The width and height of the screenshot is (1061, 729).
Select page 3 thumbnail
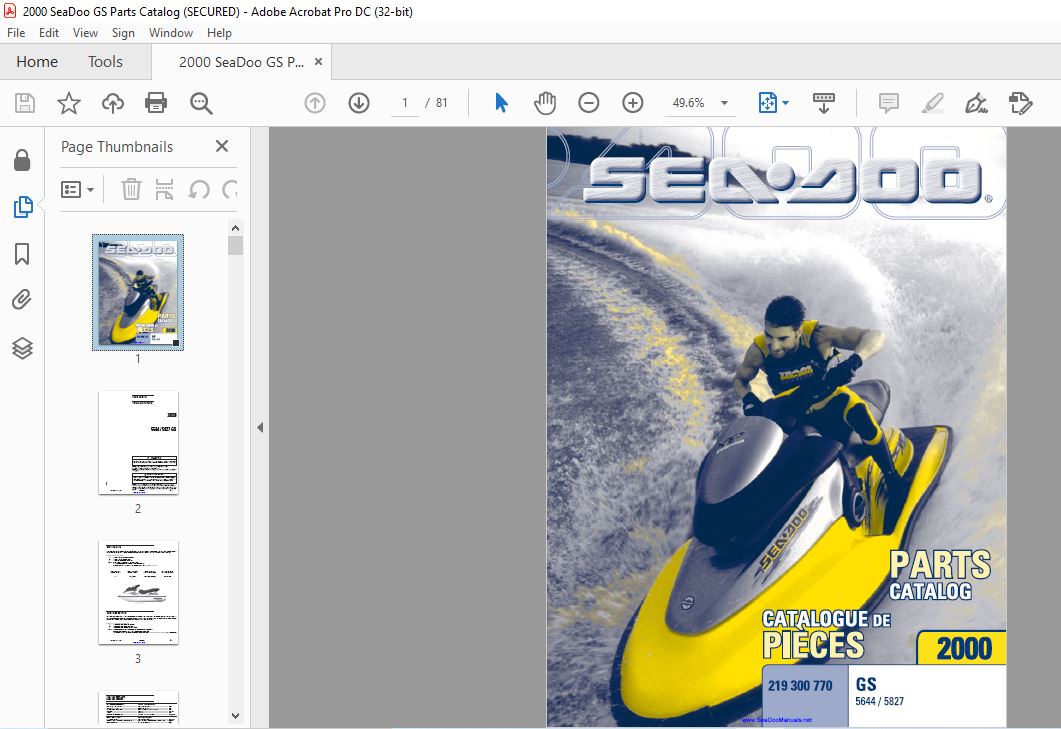[x=138, y=592]
